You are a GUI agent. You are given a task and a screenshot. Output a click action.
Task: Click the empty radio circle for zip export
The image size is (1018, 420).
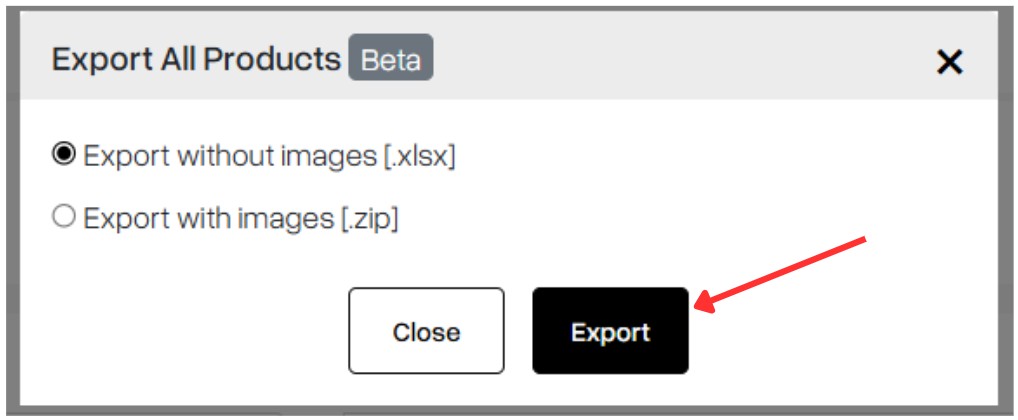pos(64,217)
